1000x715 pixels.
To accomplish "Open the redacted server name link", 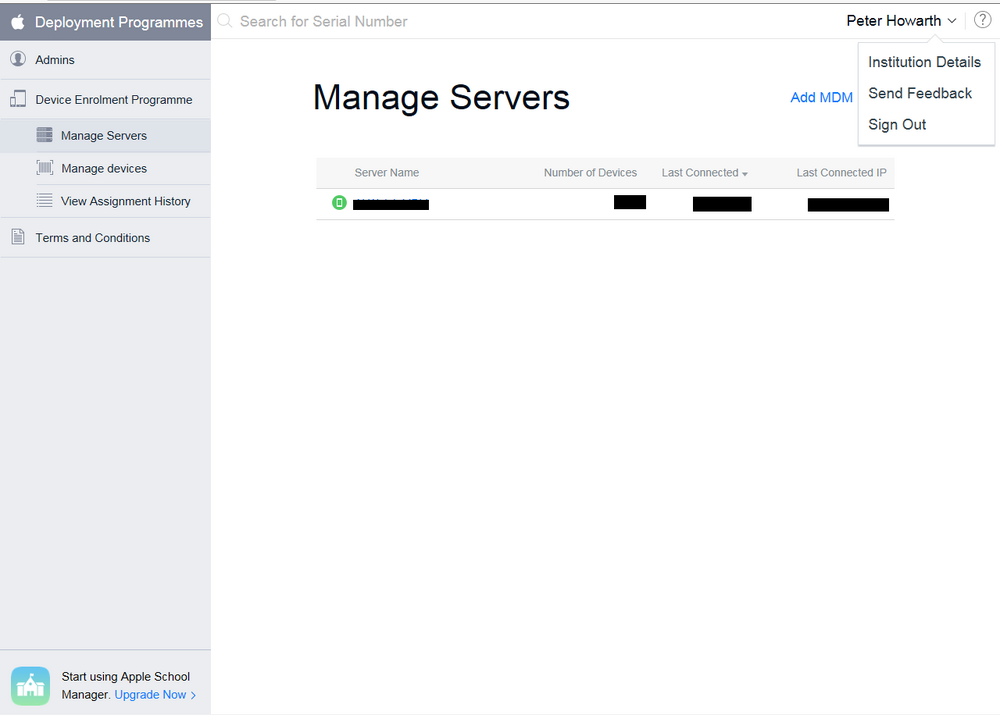I will pyautogui.click(x=391, y=204).
